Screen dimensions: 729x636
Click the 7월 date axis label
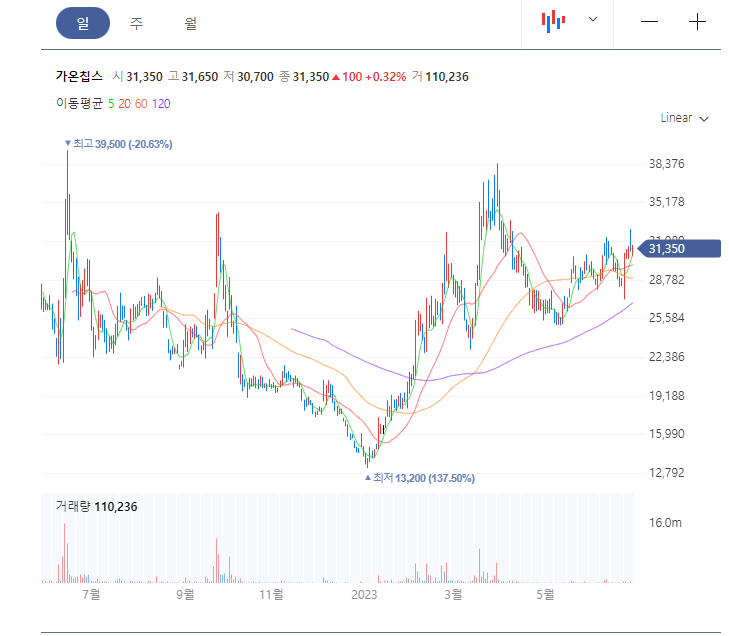pyautogui.click(x=91, y=594)
